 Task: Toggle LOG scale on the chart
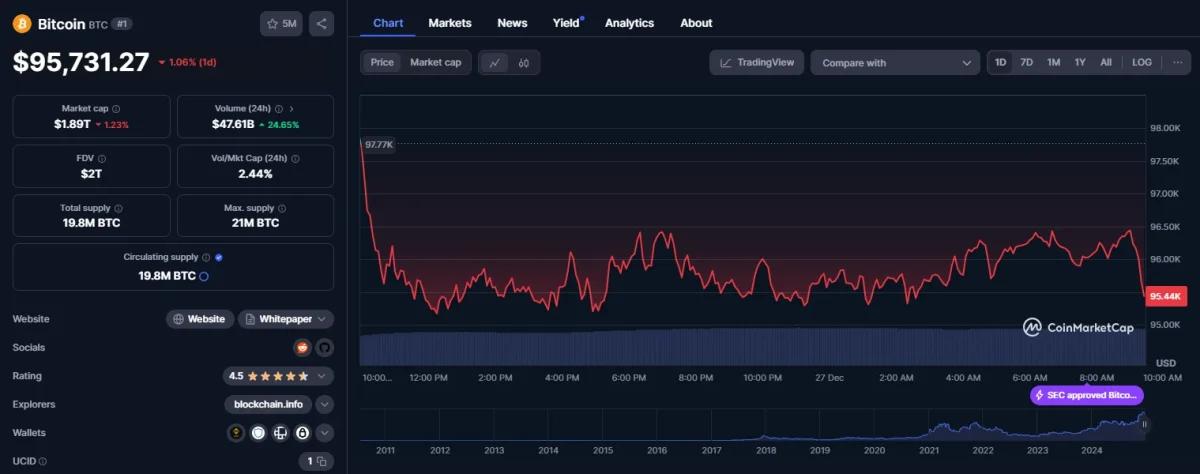tap(1142, 62)
